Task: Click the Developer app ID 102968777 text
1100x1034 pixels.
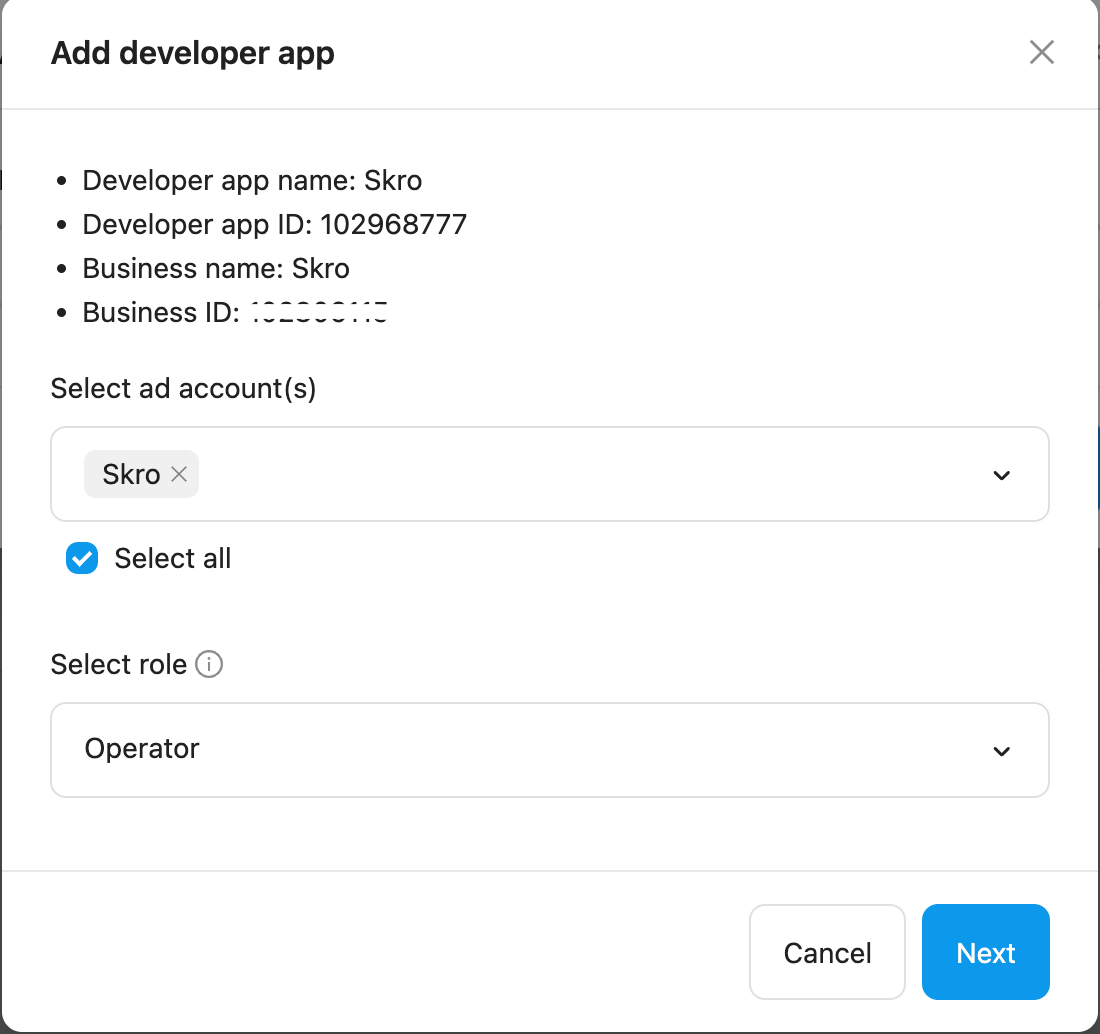Action: [x=274, y=224]
